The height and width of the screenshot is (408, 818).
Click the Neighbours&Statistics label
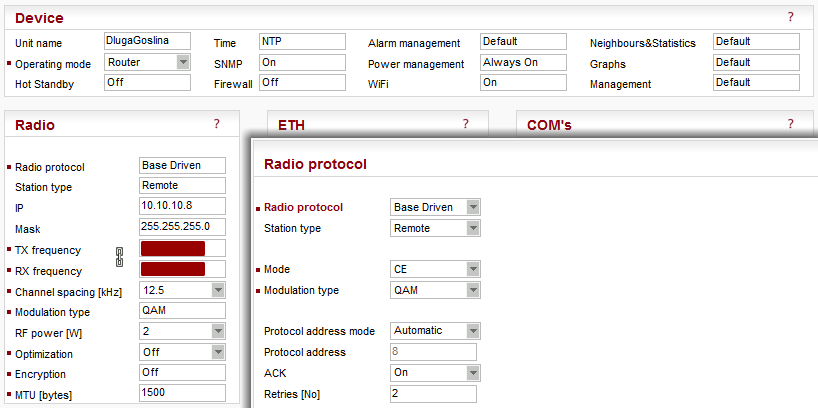[x=643, y=43]
